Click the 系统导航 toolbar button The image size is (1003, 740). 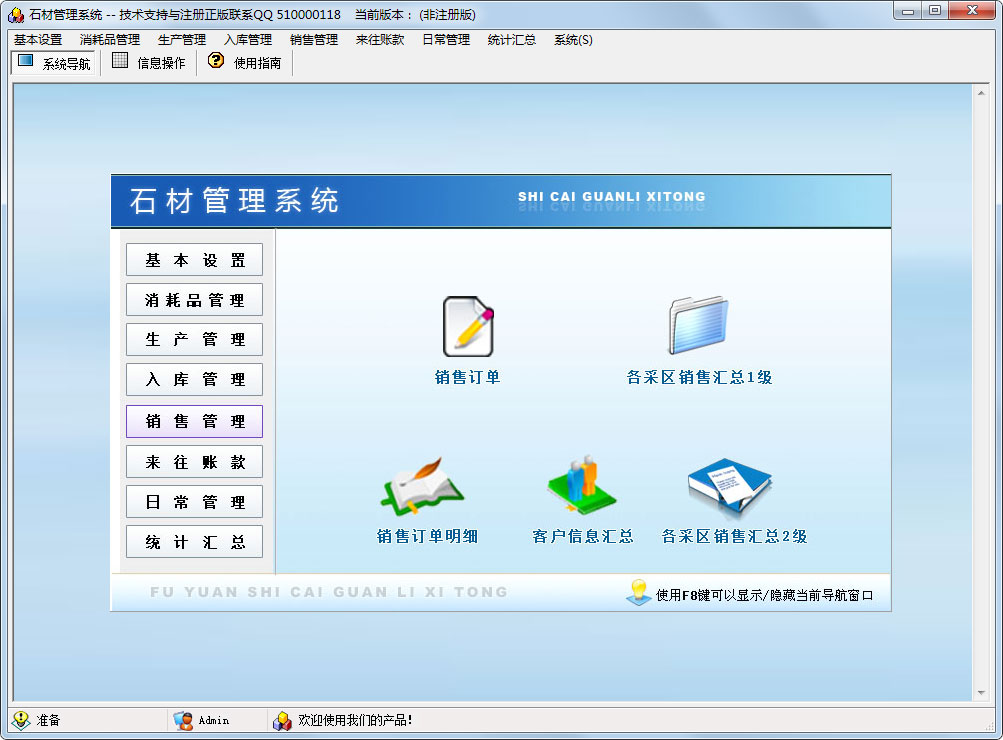click(55, 63)
